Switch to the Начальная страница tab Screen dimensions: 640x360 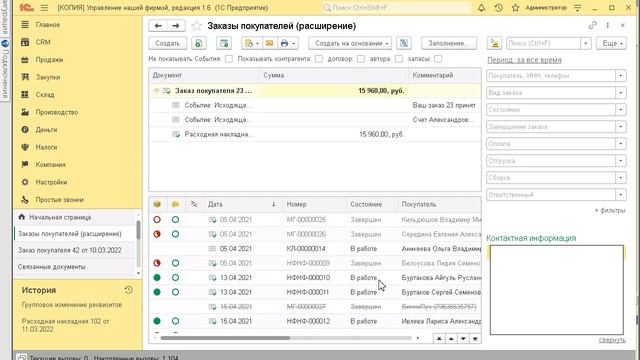[x=75, y=217]
